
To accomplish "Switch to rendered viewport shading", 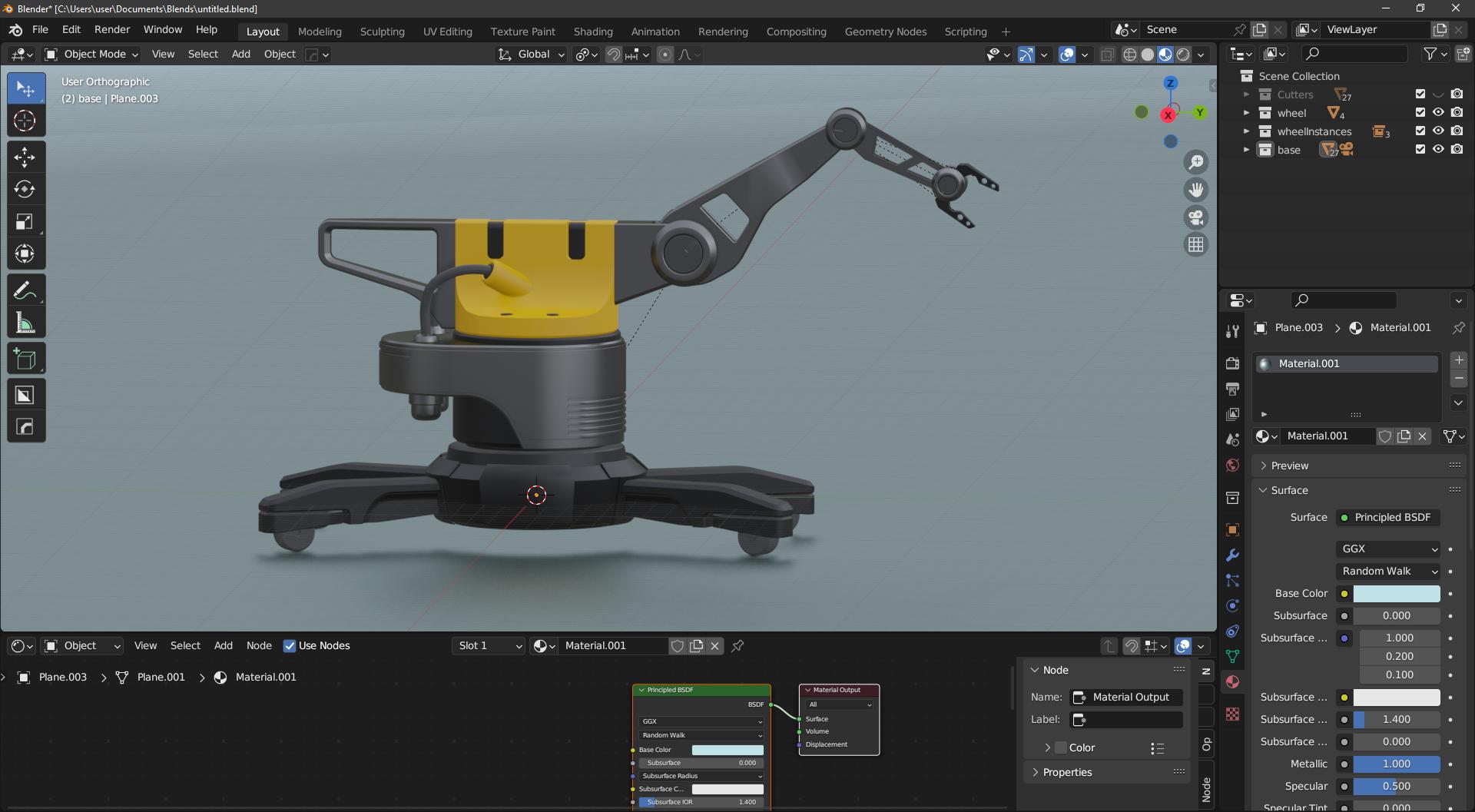I will coord(1183,55).
